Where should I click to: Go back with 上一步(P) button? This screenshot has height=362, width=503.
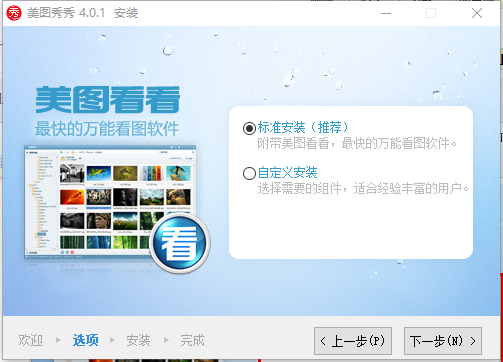click(353, 341)
